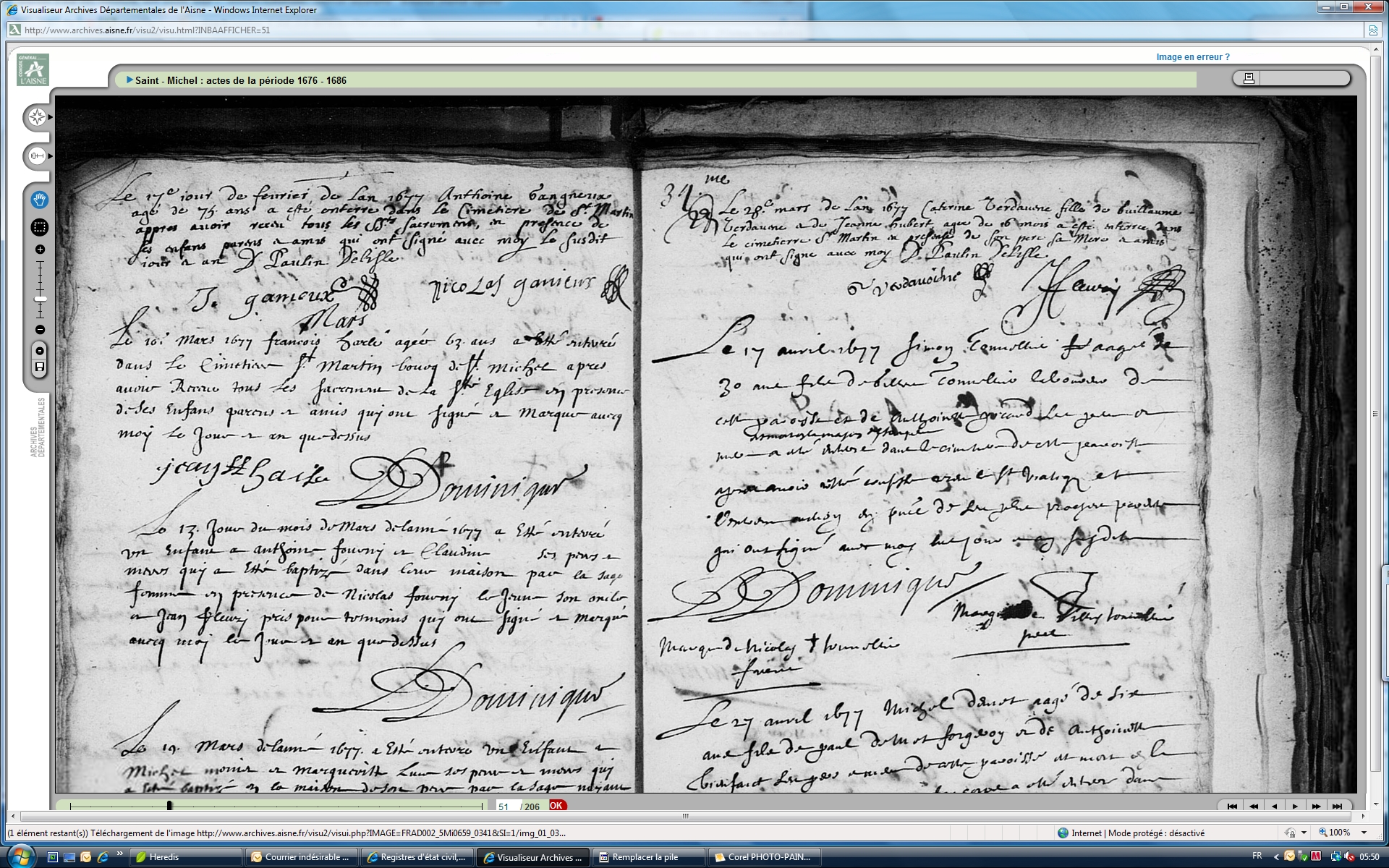
Task: Click the 'Image en erreur ?' link
Action: click(1192, 57)
